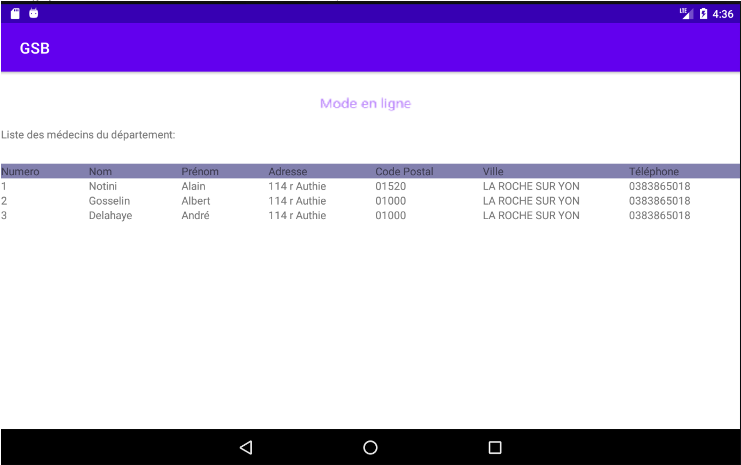Open recent apps with square button
Image resolution: width=741 pixels, height=465 pixels.
coord(494,448)
